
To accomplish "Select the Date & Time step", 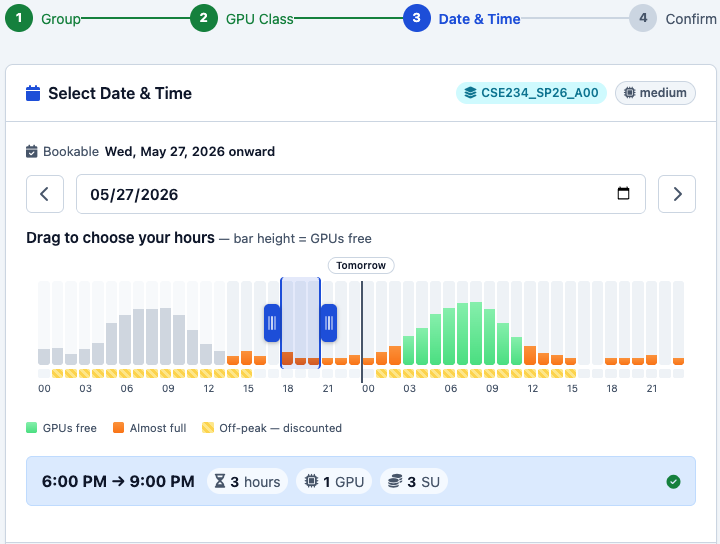I will pos(417,18).
